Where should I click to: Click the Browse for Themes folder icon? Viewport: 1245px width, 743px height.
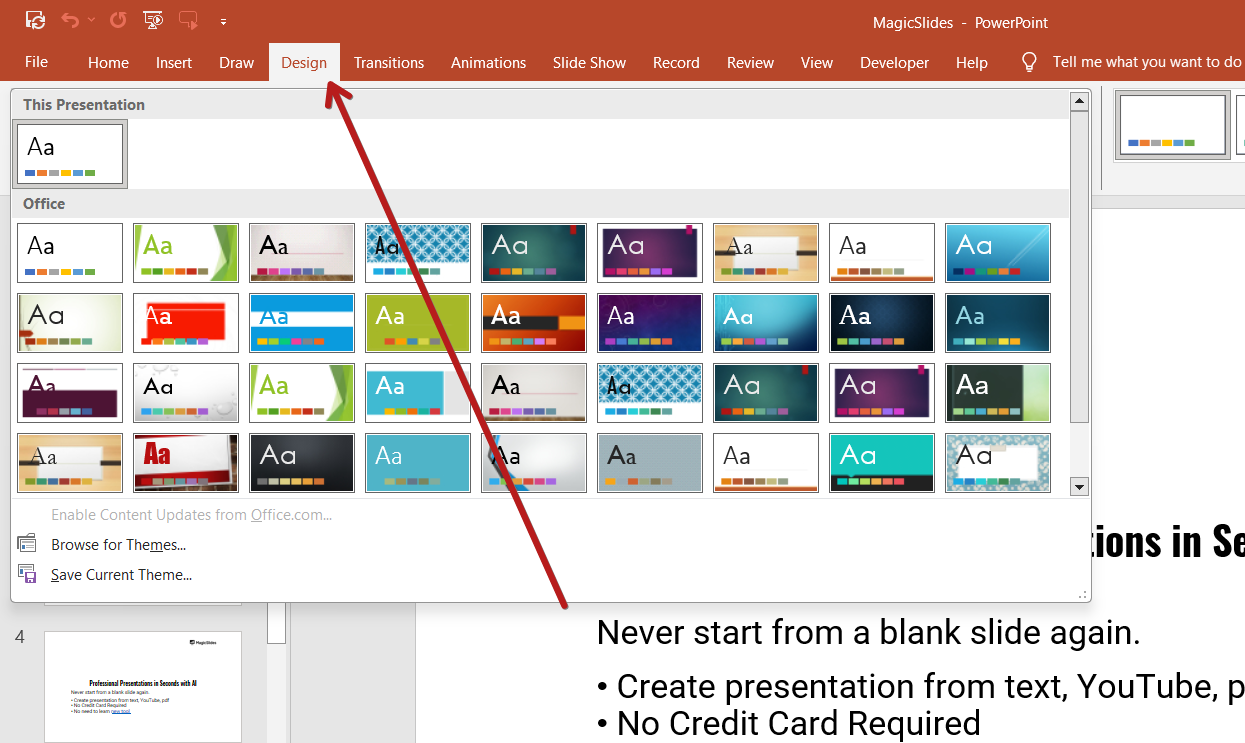coord(27,544)
